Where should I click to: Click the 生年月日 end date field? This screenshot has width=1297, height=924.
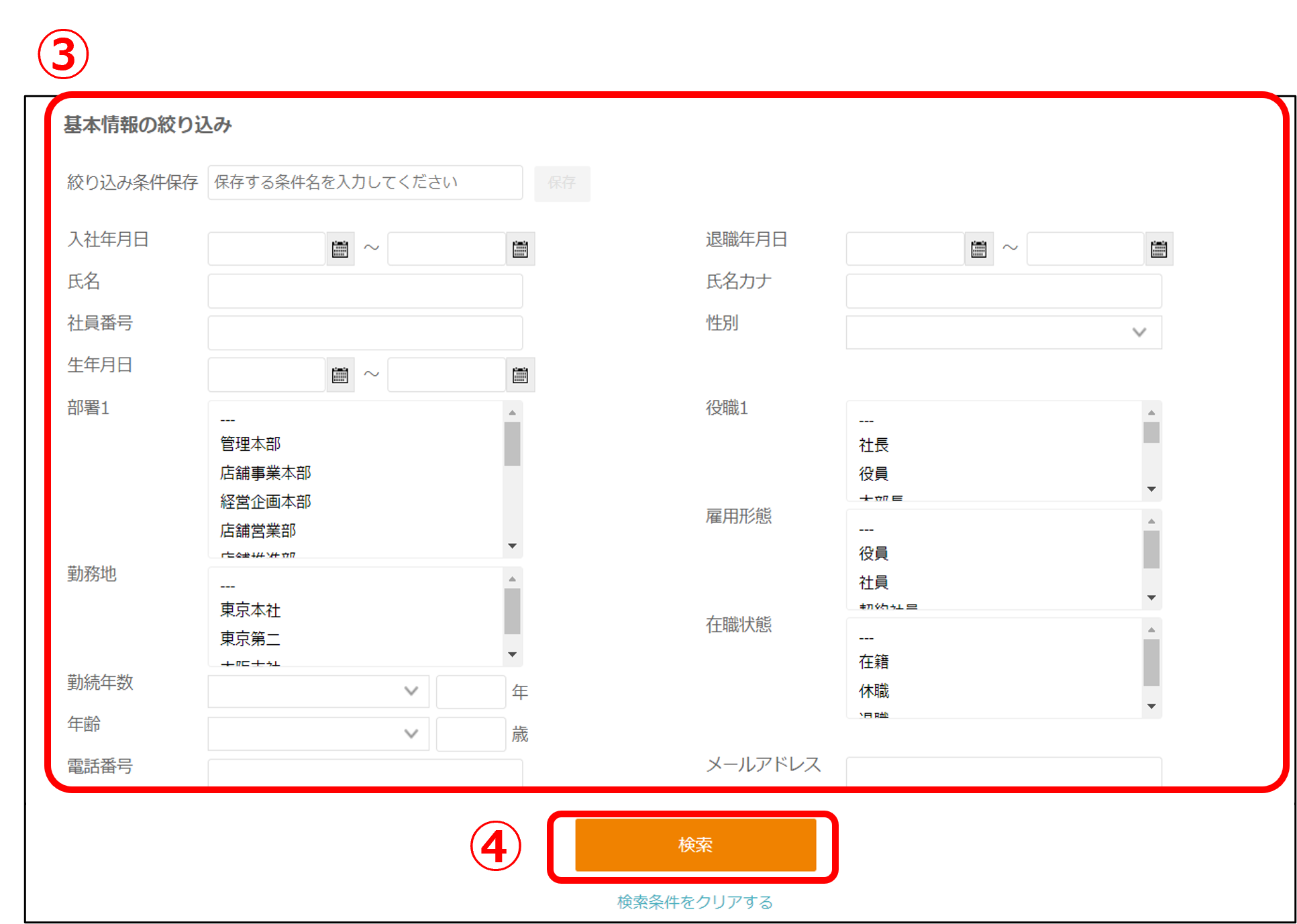(x=446, y=374)
